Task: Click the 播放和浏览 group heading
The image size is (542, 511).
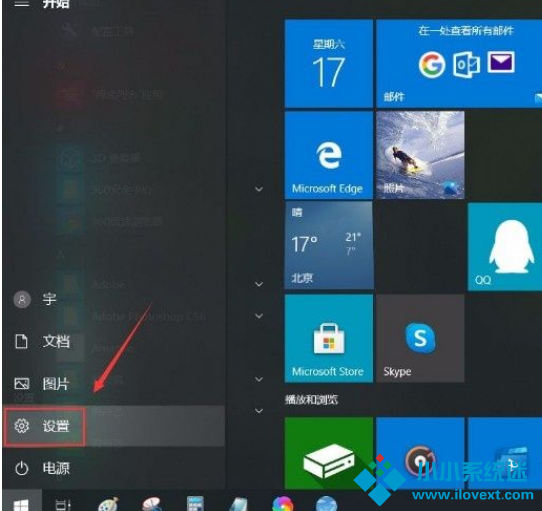Action: (311, 400)
